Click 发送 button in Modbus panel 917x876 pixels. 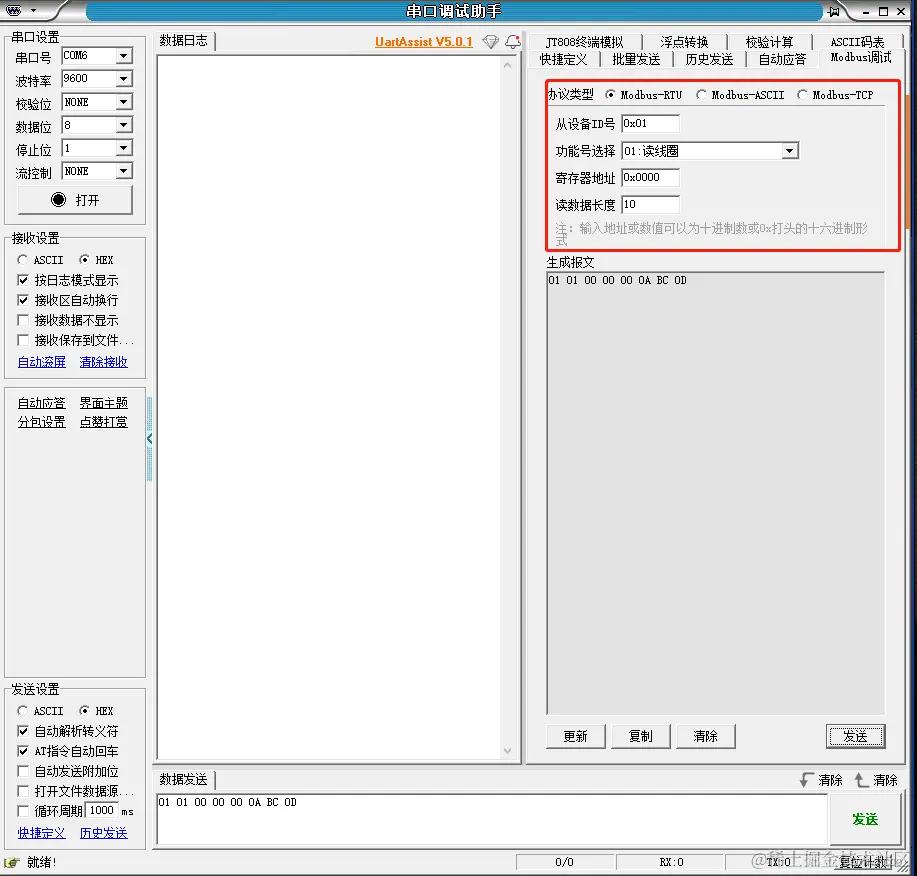click(856, 736)
